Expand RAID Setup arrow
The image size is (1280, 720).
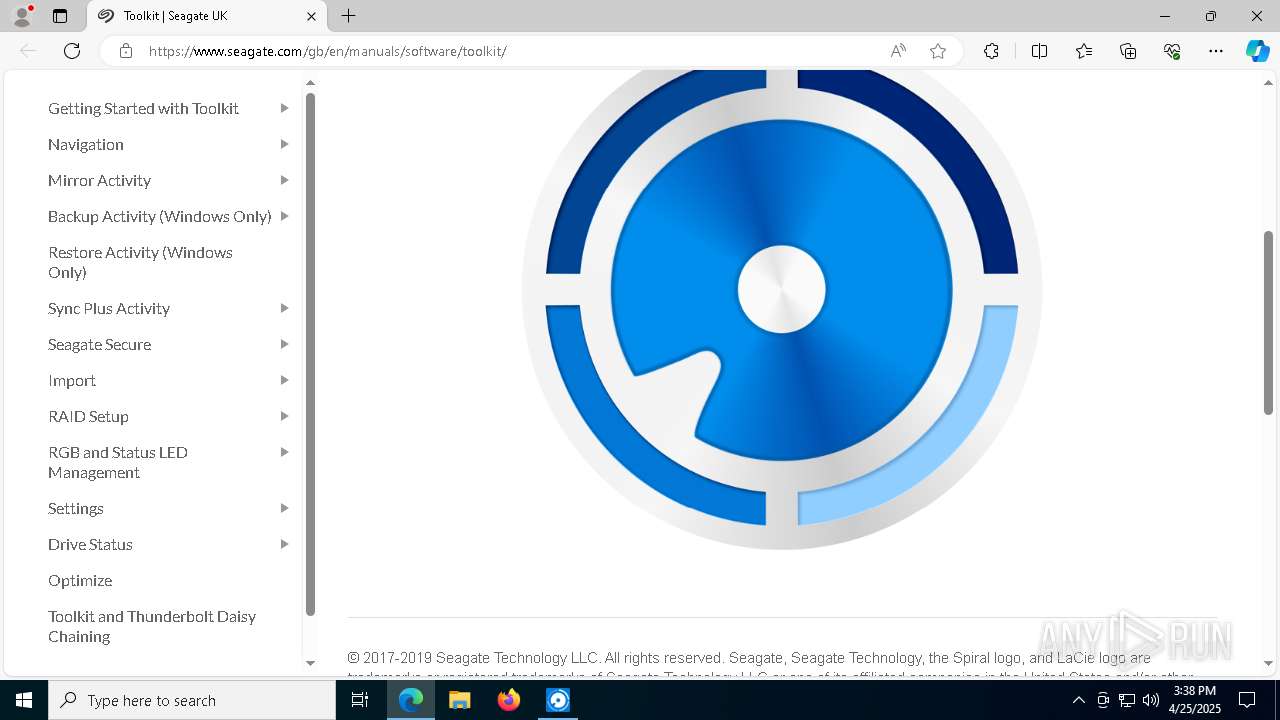click(285, 416)
